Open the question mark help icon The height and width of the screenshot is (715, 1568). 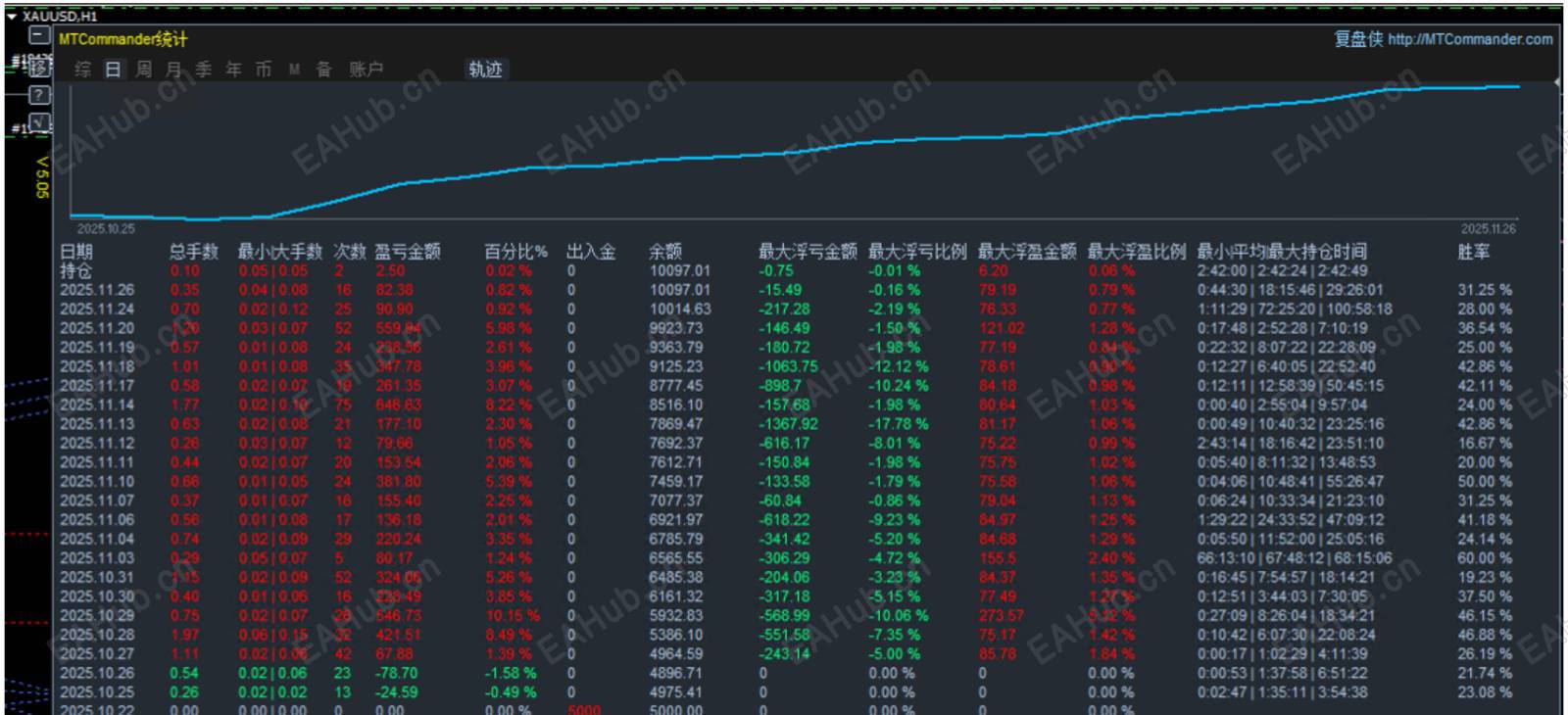point(39,95)
